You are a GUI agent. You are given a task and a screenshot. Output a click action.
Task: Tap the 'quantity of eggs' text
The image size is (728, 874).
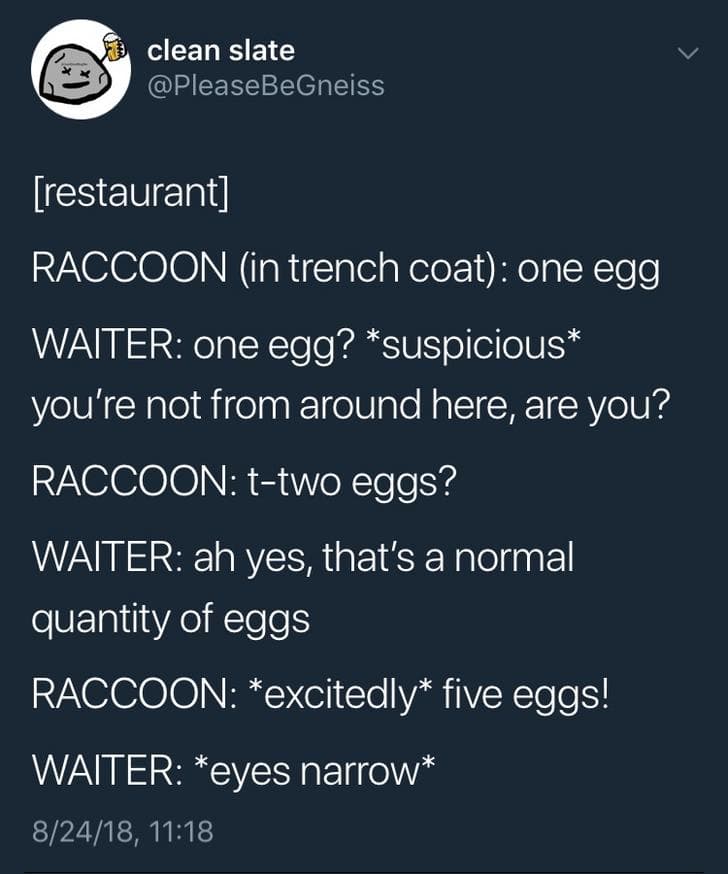(x=171, y=620)
